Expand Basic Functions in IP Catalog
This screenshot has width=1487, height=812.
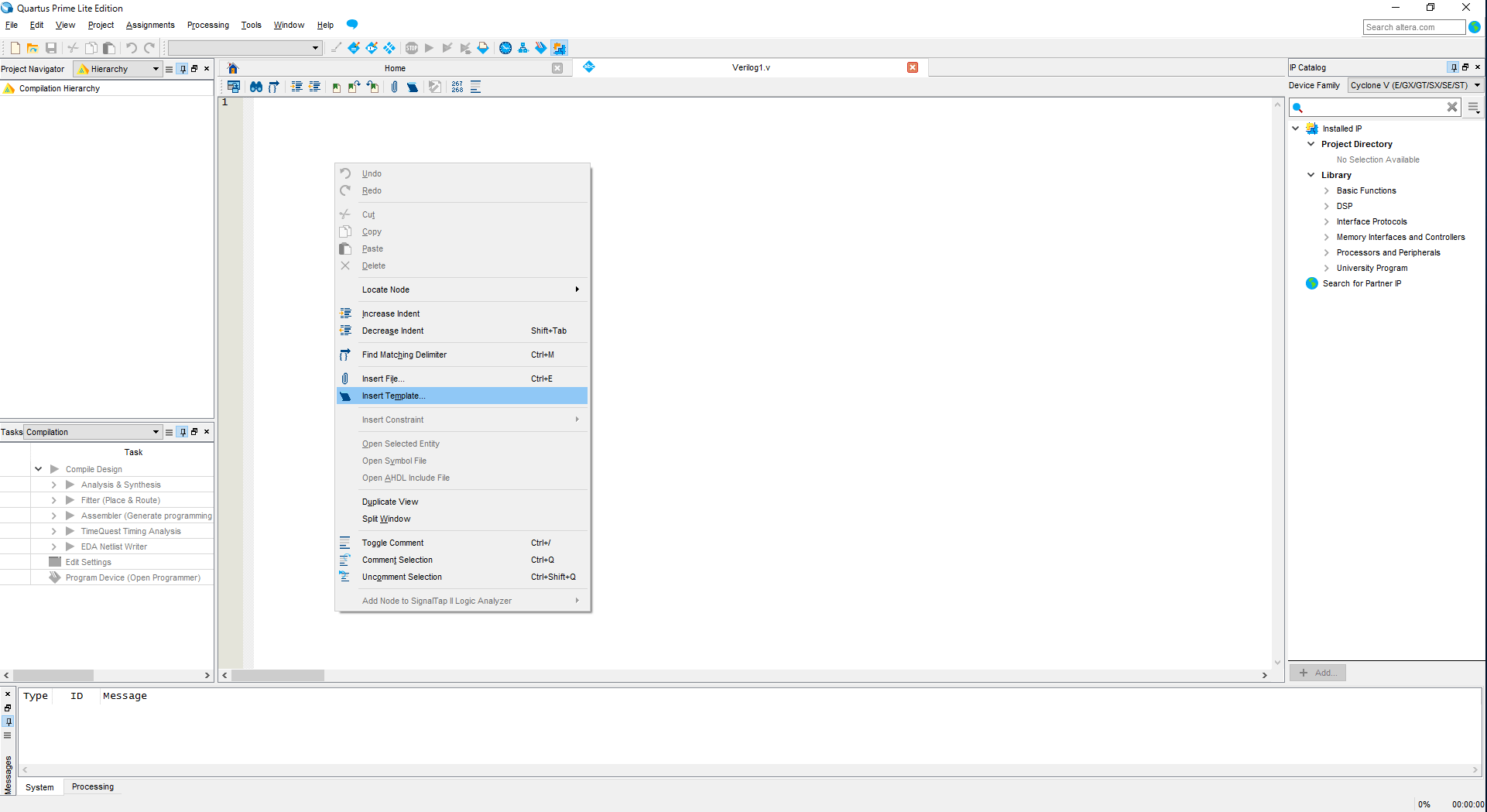point(1326,190)
